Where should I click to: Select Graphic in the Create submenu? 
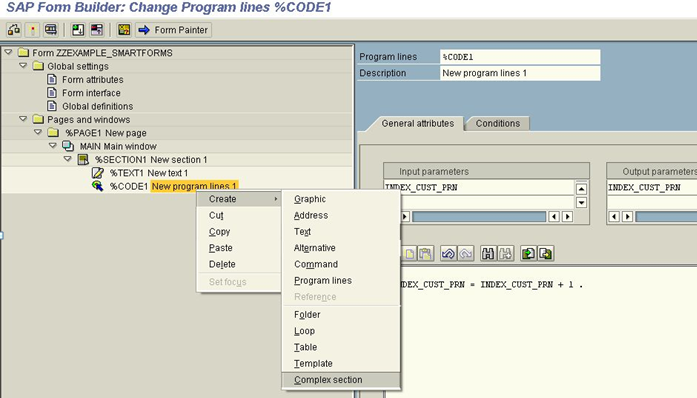pyautogui.click(x=341, y=199)
